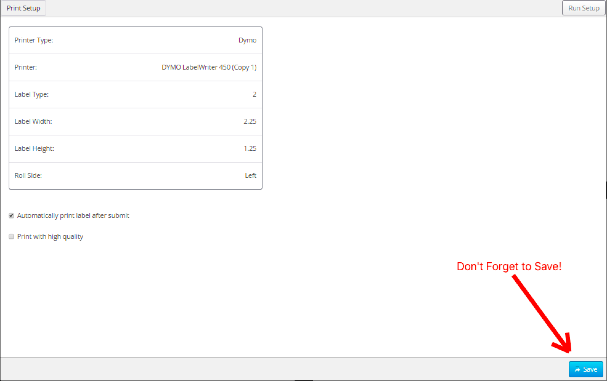This screenshot has height=381, width=607.
Task: Open the Print Setup tab
Action: tap(23, 8)
